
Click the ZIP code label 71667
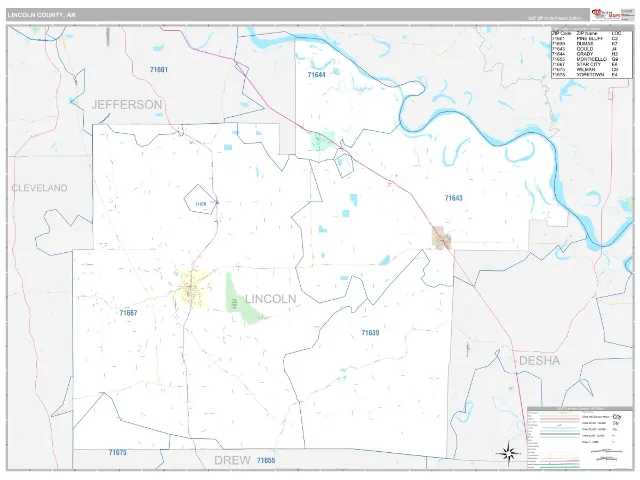point(128,313)
